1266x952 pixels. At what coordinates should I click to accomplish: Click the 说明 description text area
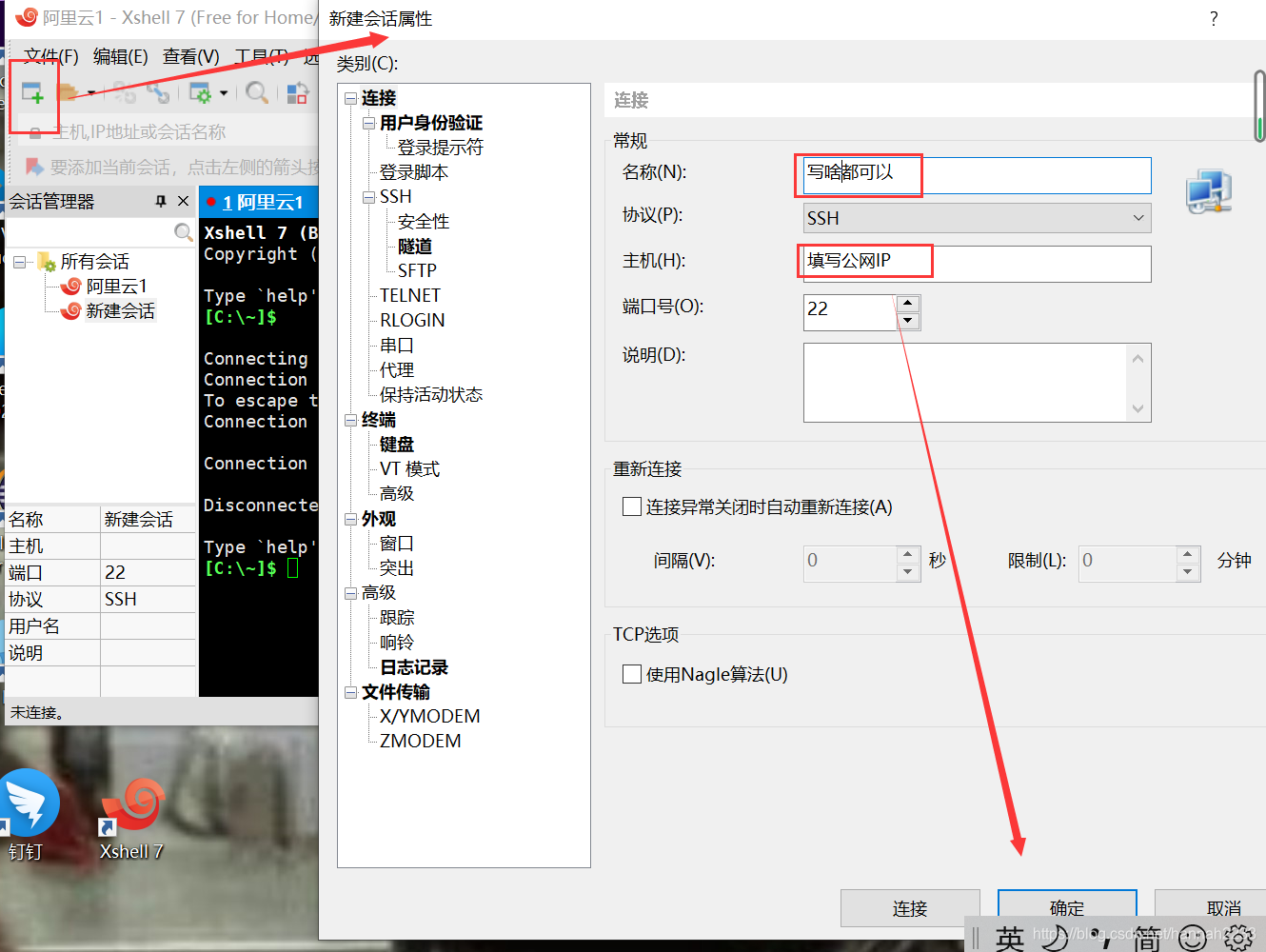point(965,383)
